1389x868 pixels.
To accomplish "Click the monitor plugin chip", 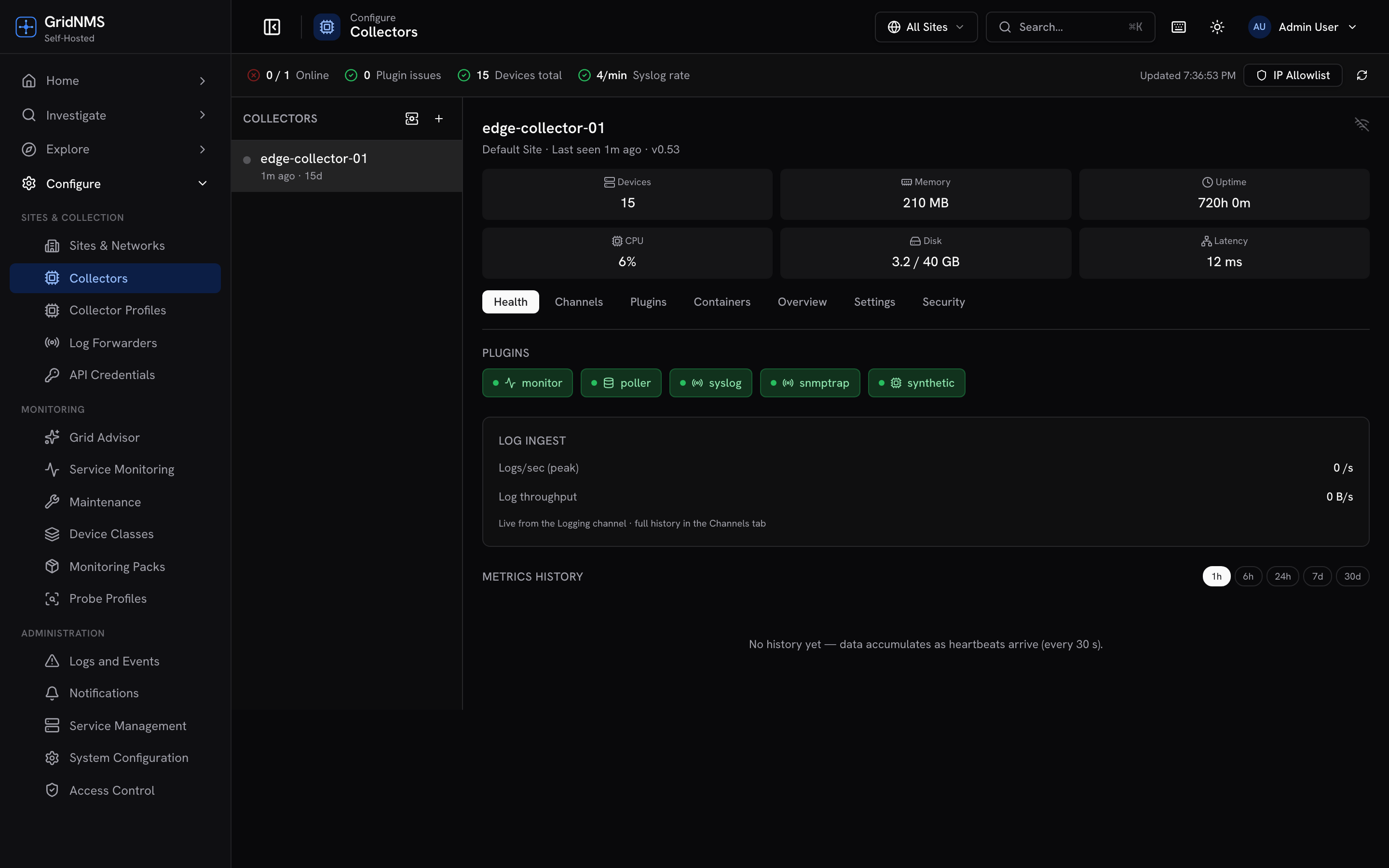I will pyautogui.click(x=527, y=383).
